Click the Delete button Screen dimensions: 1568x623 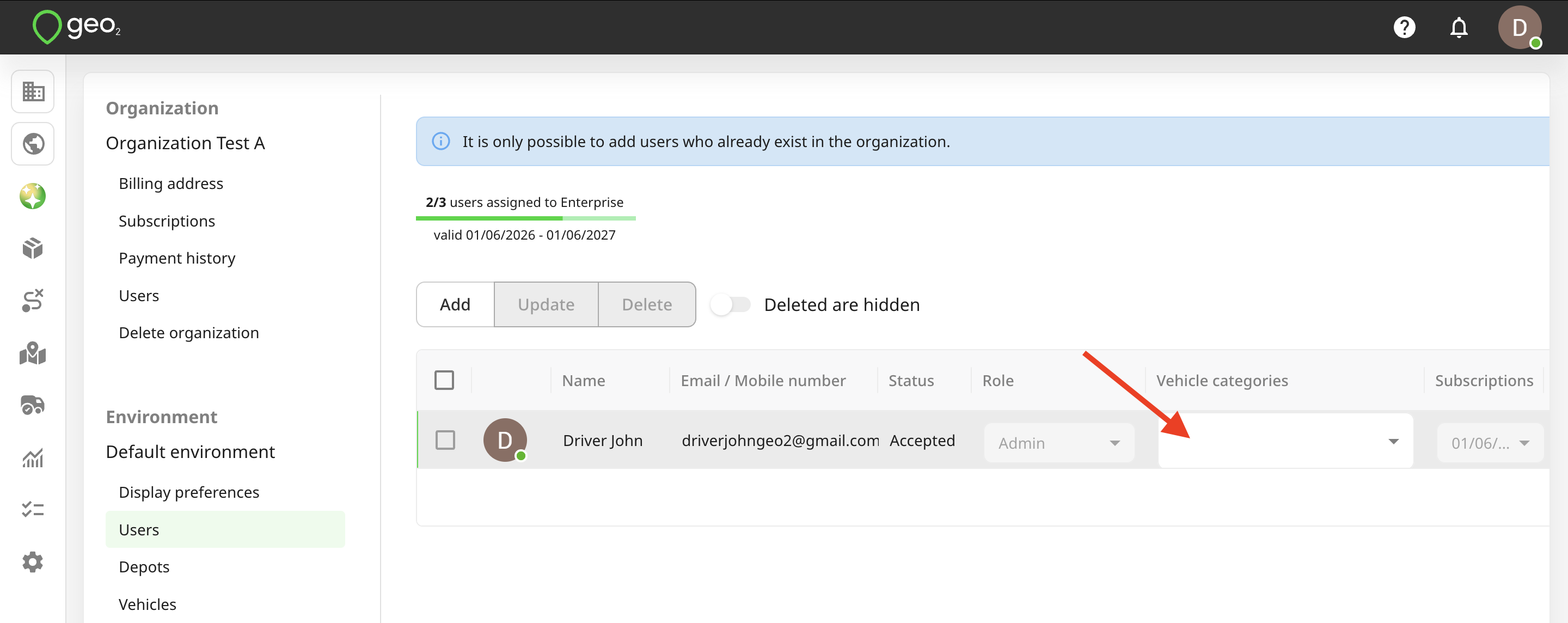pyautogui.click(x=647, y=304)
